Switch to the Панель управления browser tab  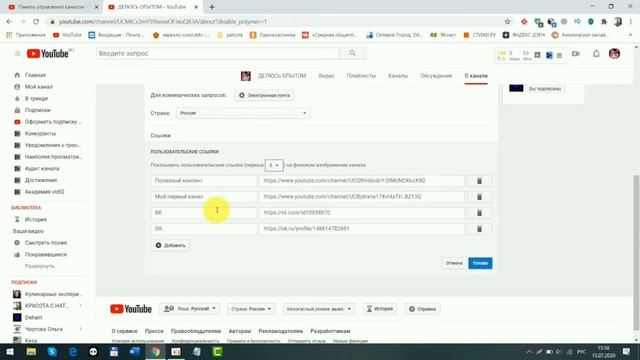52,7
